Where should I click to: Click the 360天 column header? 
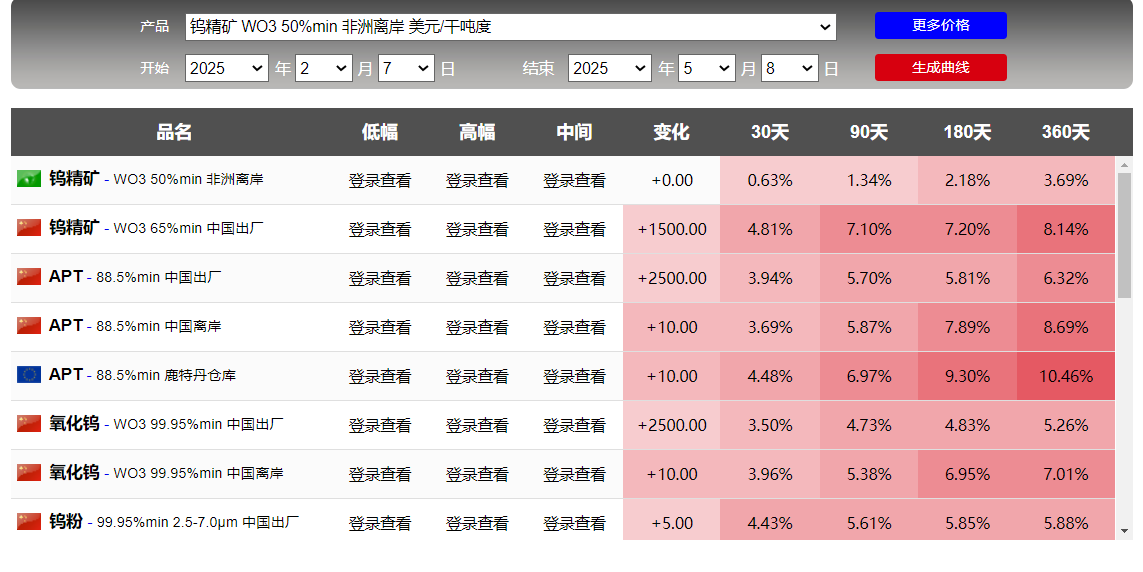[x=1065, y=132]
